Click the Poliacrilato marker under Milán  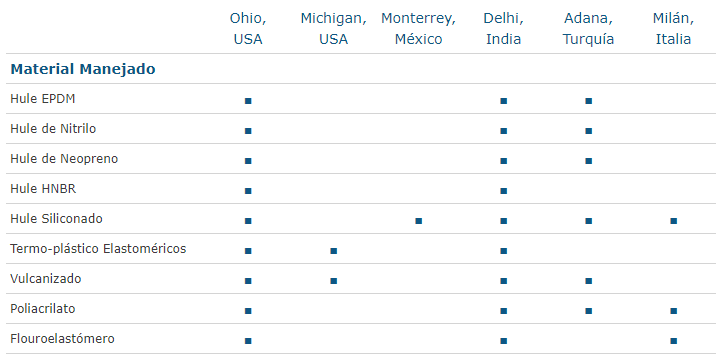673,311
